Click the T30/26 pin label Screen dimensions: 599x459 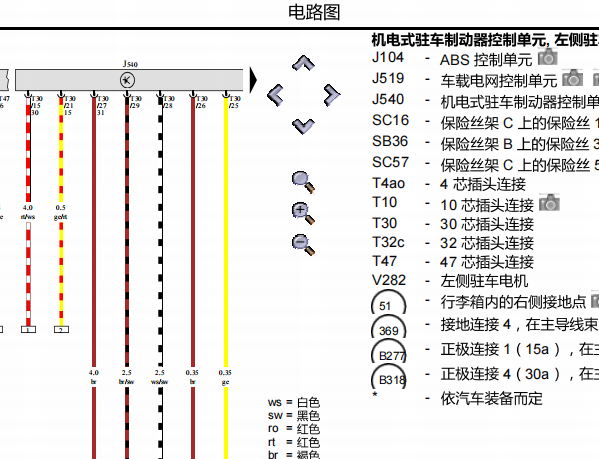201,102
